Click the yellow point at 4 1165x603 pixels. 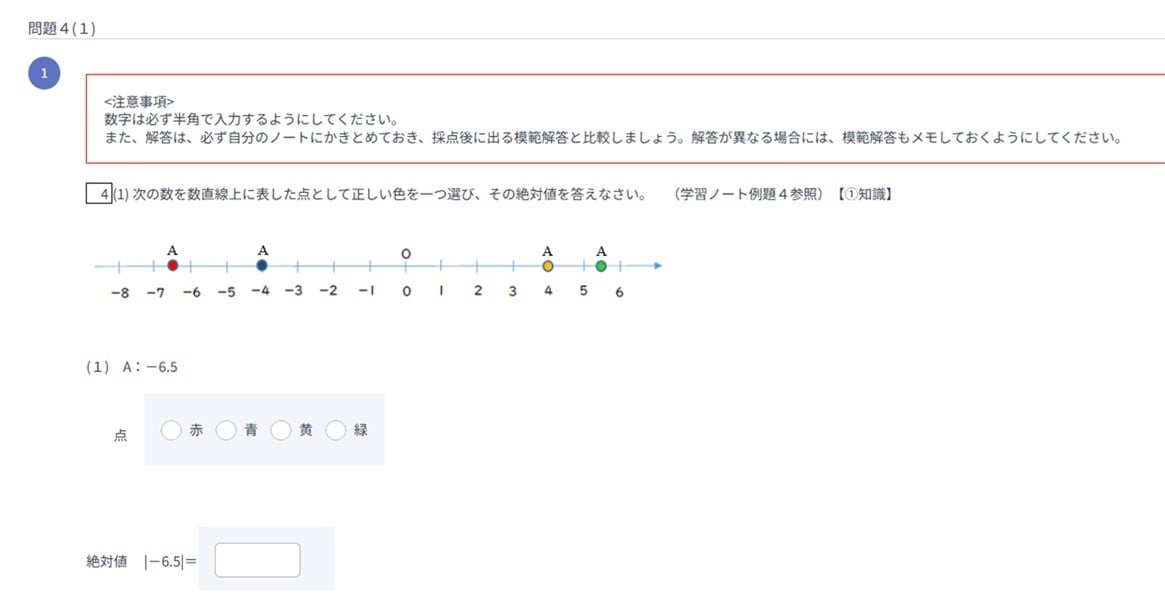pos(548,266)
